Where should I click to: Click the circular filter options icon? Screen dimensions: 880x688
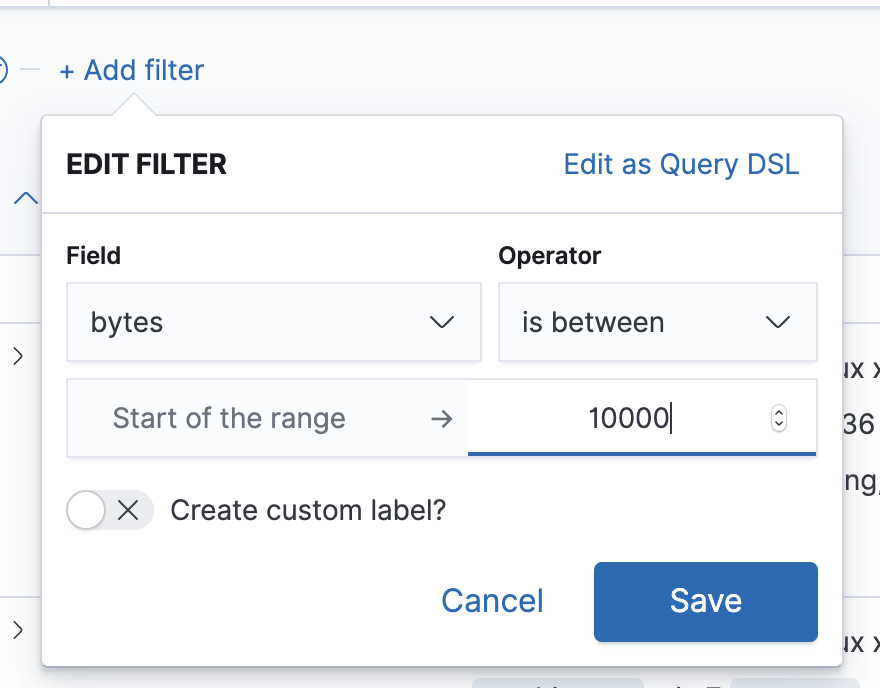(2, 70)
